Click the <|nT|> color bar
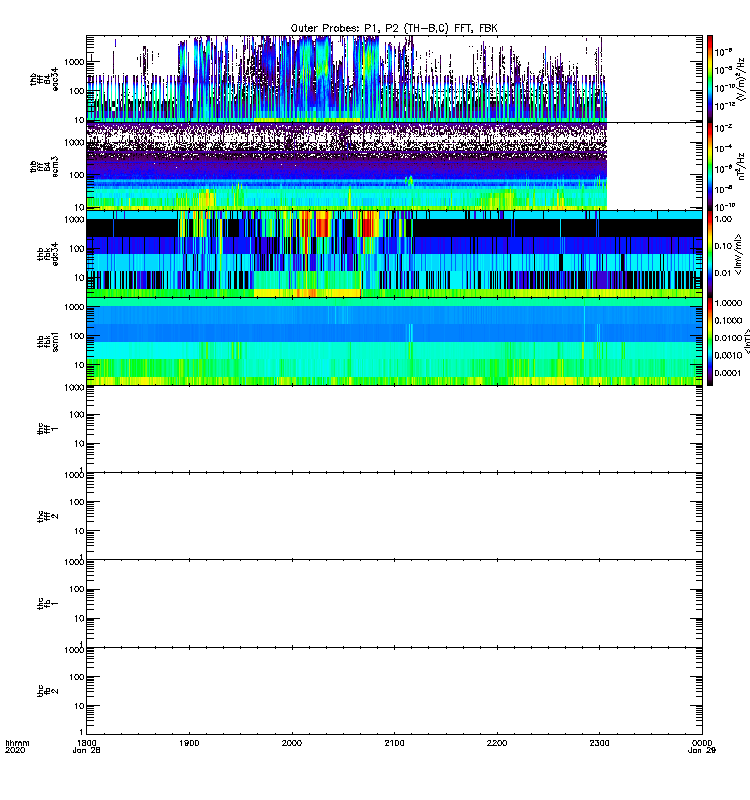This screenshot has height=800, width=750. point(710,341)
